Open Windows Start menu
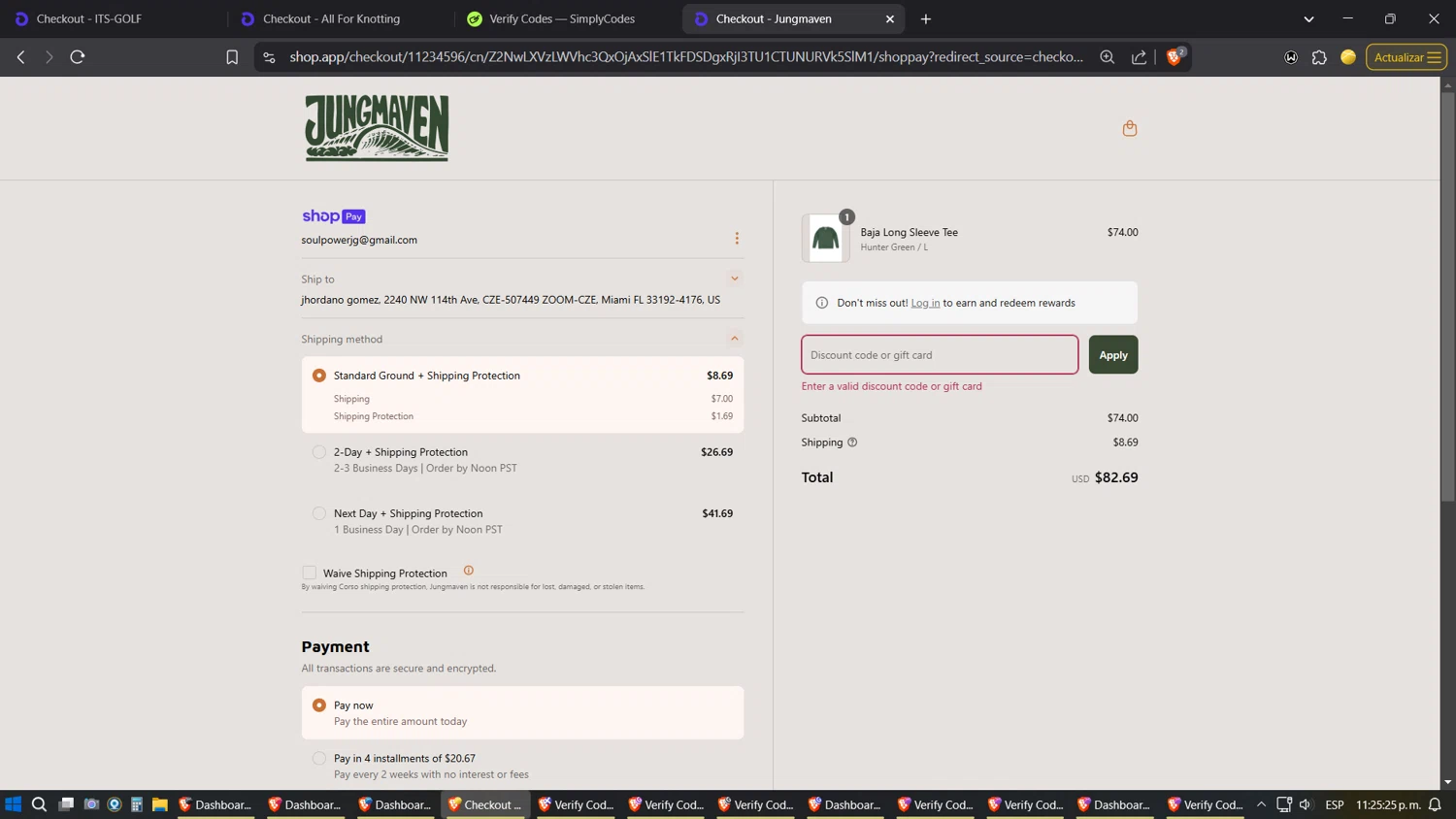1456x819 pixels. (x=14, y=804)
